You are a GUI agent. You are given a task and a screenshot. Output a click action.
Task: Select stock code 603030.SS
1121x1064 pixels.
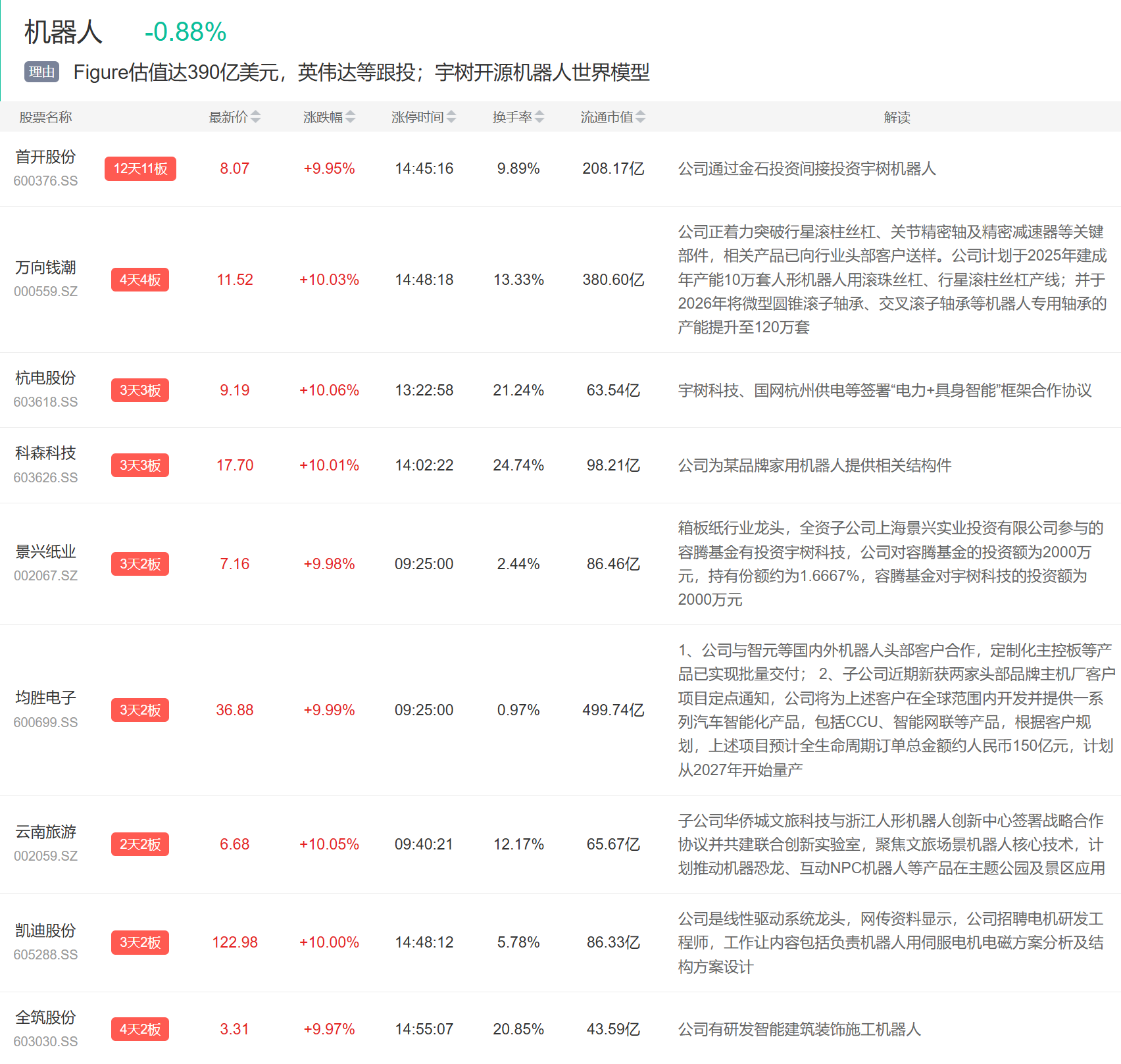[x=45, y=1042]
